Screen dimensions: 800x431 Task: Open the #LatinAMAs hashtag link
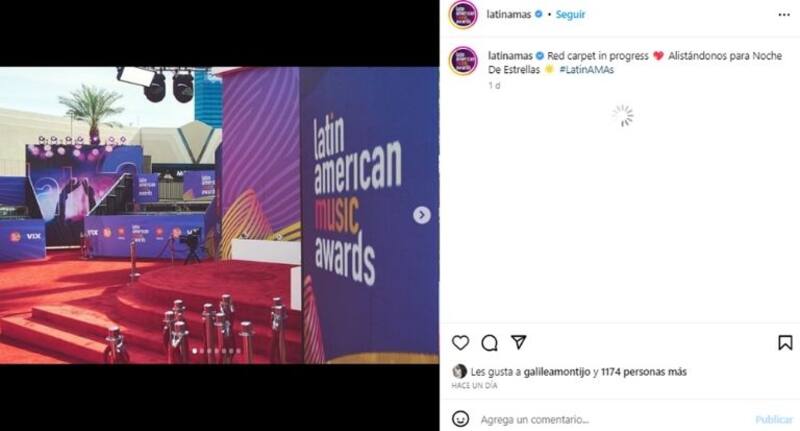pyautogui.click(x=586, y=70)
